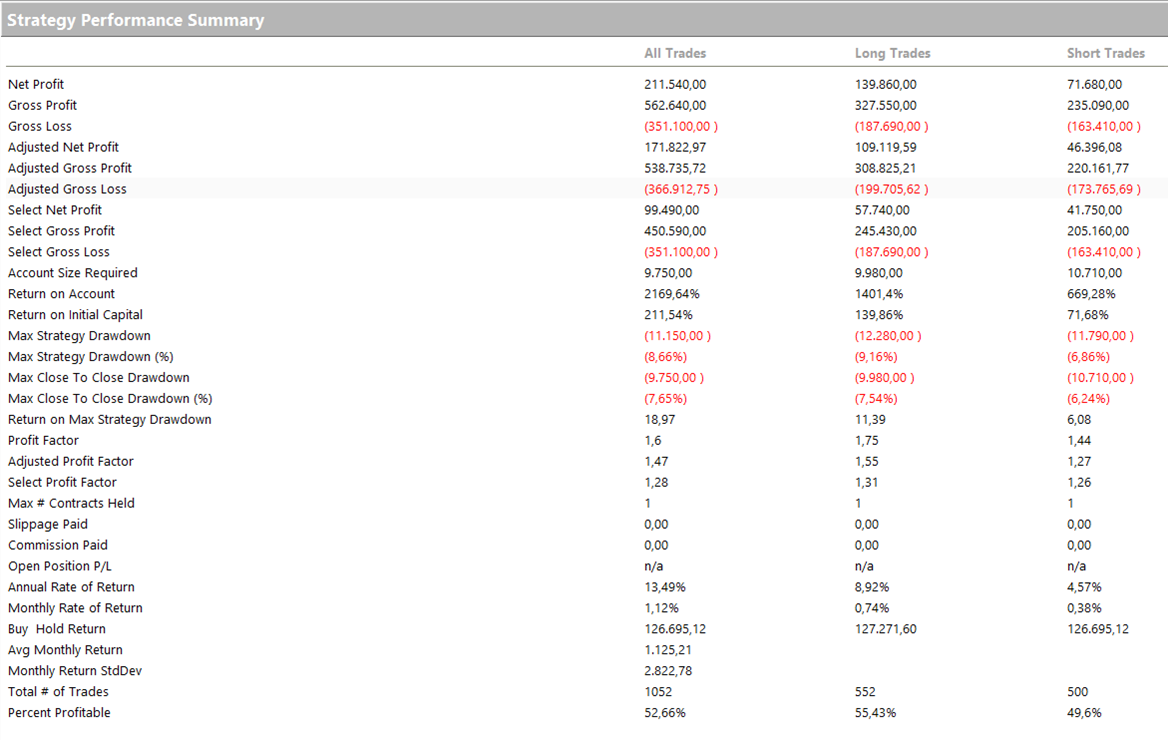Click the Long Trades Buy Hold Return 127.271,60
Screen dimensions: 1168x740
[885, 629]
